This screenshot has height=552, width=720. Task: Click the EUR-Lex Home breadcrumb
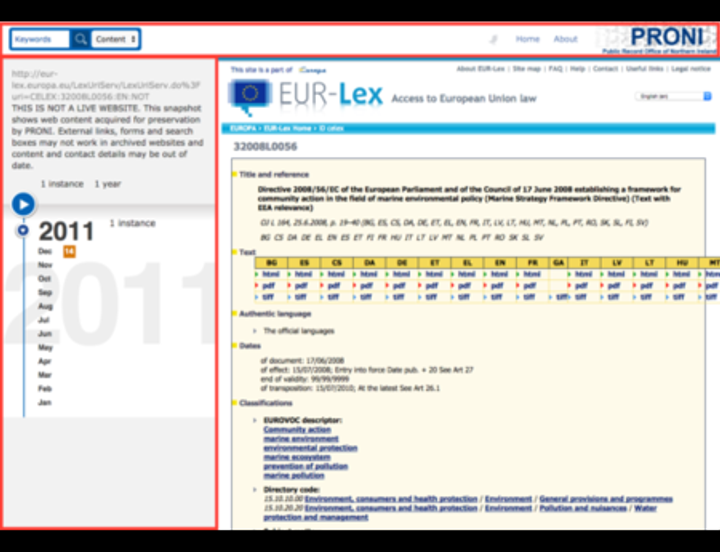289,129
